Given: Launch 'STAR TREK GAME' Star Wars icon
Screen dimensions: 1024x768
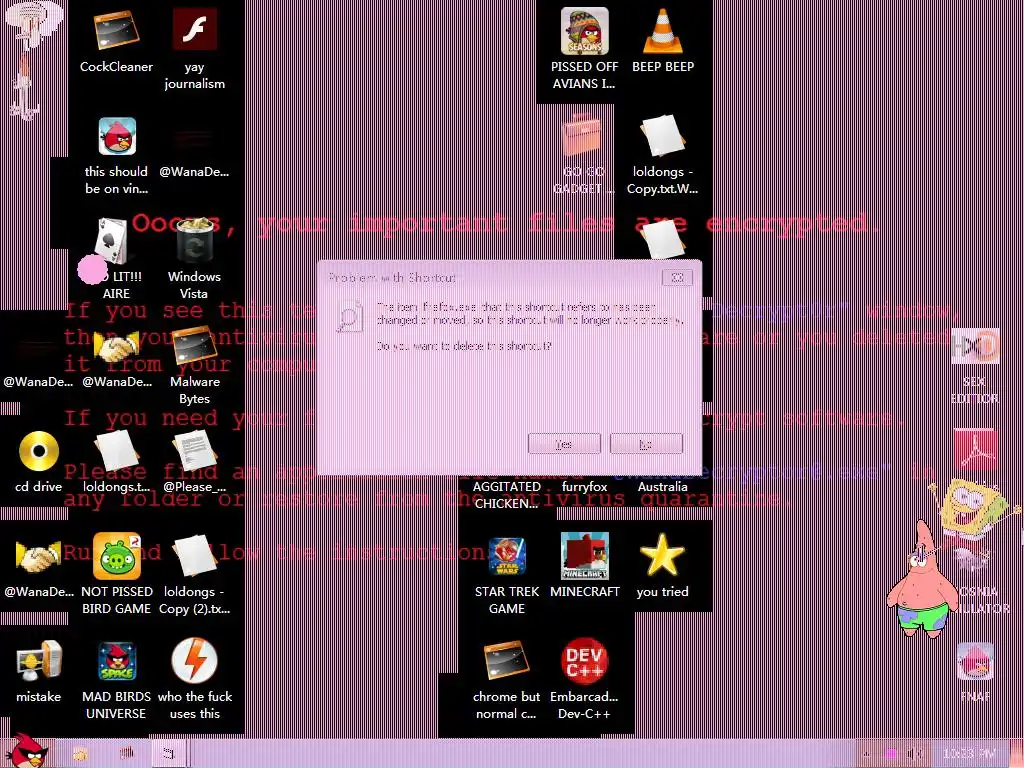Looking at the screenshot, I should 507,556.
